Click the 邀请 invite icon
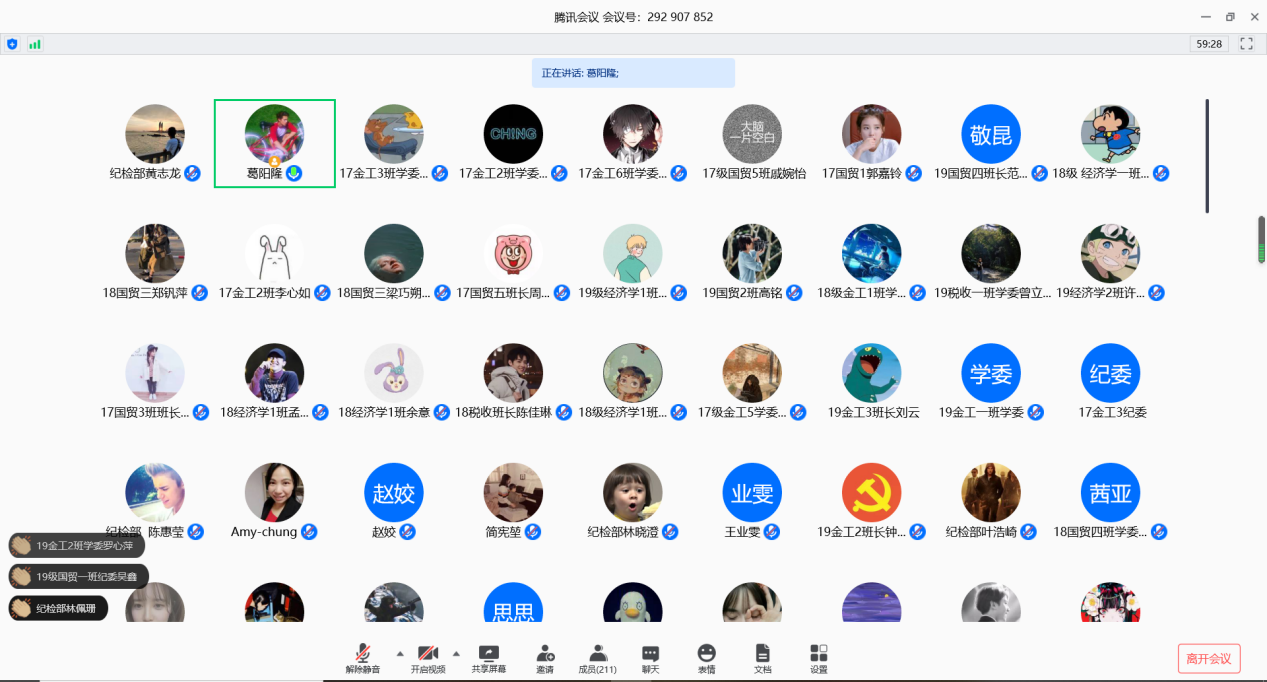This screenshot has height=682, width=1267. (545, 658)
